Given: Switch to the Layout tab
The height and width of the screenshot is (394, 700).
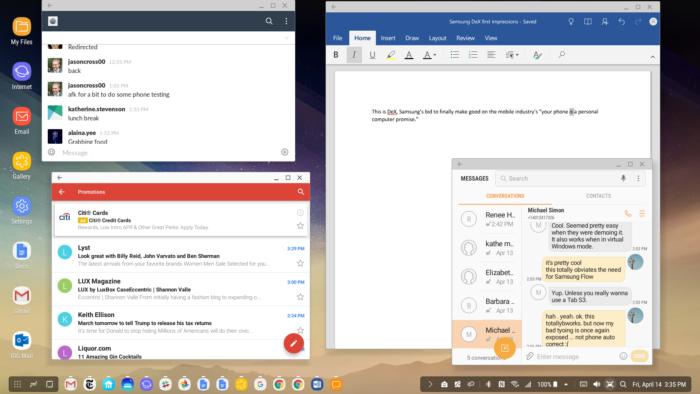Looking at the screenshot, I should pos(438,38).
